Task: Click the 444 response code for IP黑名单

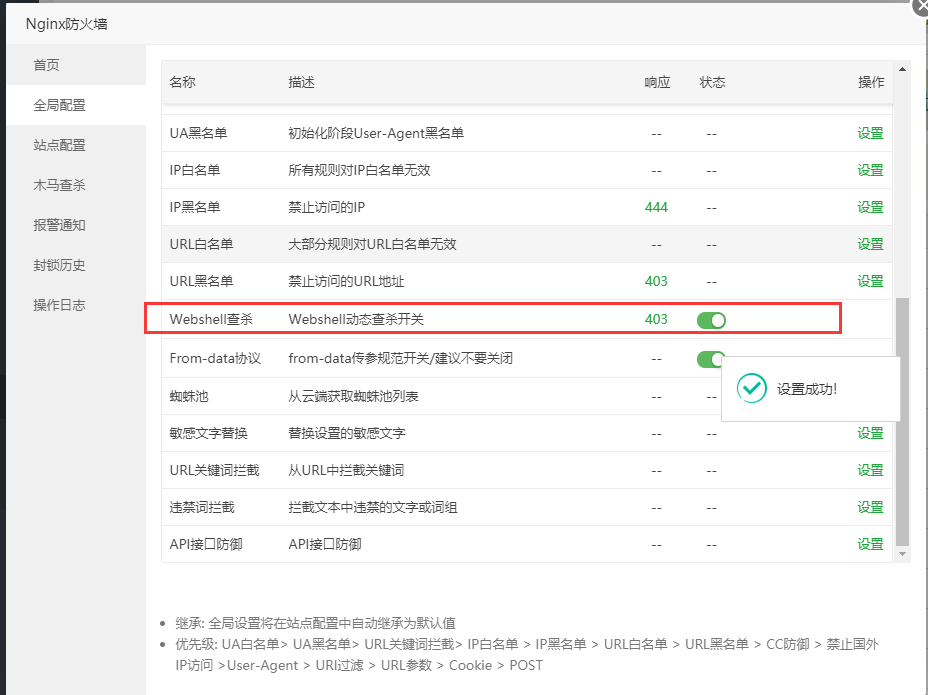Action: [x=656, y=207]
